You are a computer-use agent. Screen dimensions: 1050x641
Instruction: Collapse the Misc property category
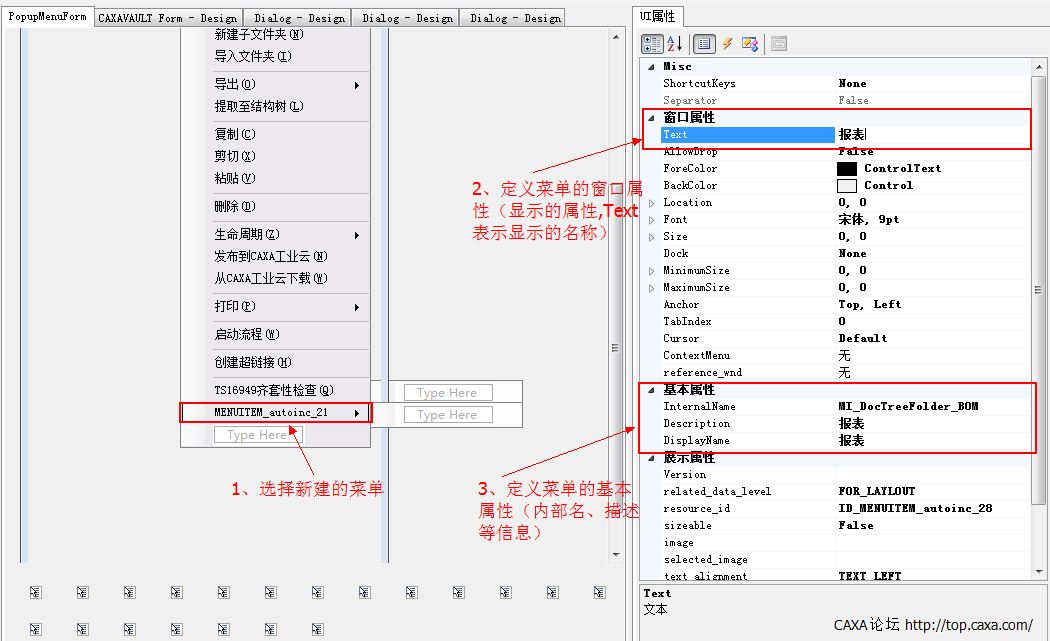pos(651,67)
